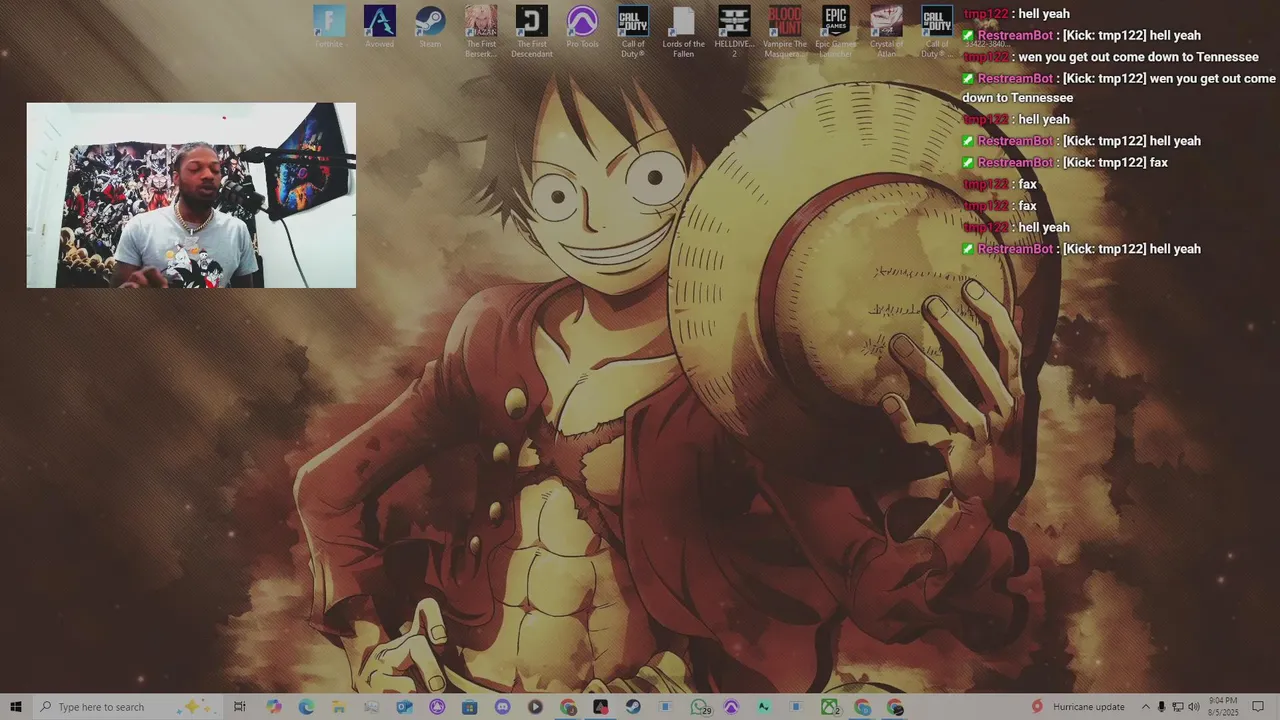Open Outlook from the taskbar
Screen dimensions: 1280x720
(x=404, y=707)
